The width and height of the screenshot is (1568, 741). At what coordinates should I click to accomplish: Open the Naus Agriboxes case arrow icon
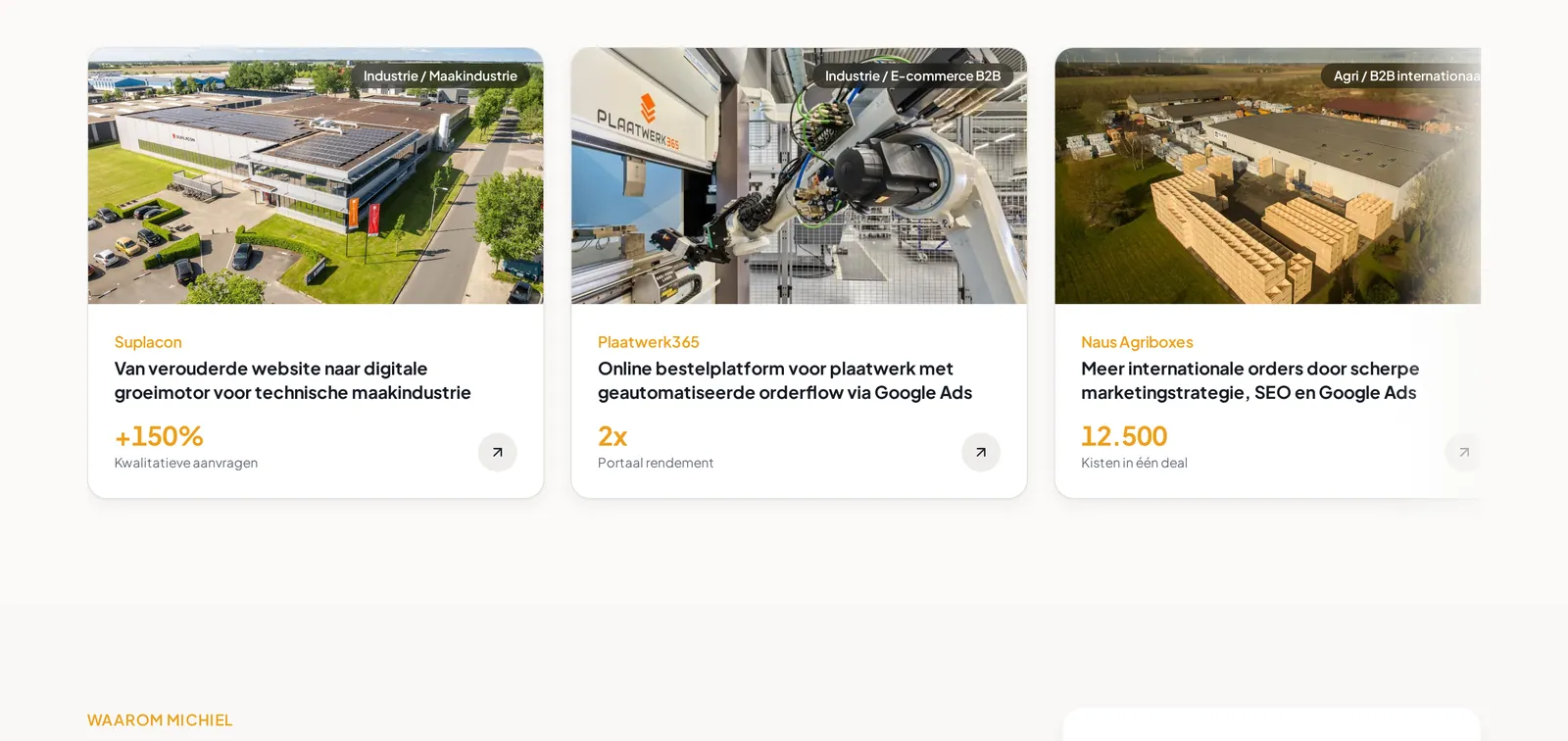[x=1463, y=452]
